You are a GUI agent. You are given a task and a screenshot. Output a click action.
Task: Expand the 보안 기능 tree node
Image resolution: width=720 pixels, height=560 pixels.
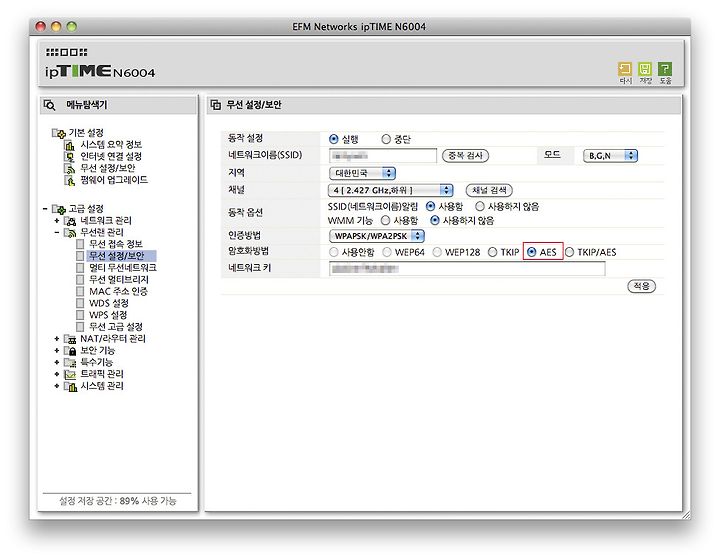pyautogui.click(x=56, y=351)
